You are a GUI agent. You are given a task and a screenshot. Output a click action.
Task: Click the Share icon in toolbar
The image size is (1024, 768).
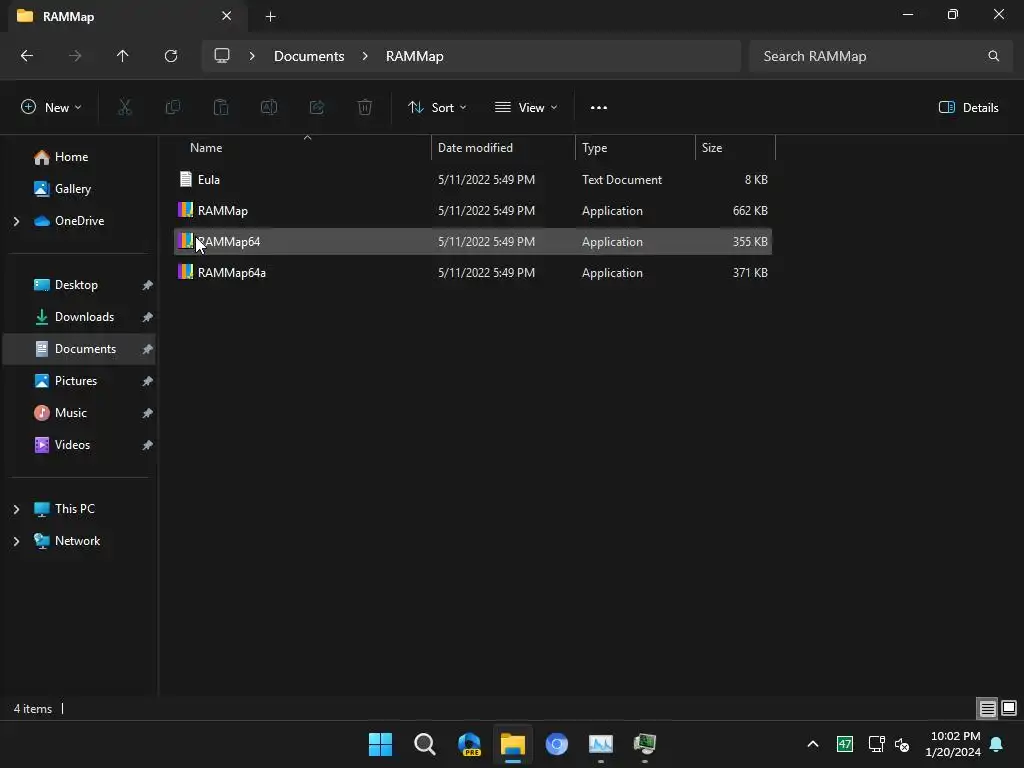pyautogui.click(x=317, y=108)
